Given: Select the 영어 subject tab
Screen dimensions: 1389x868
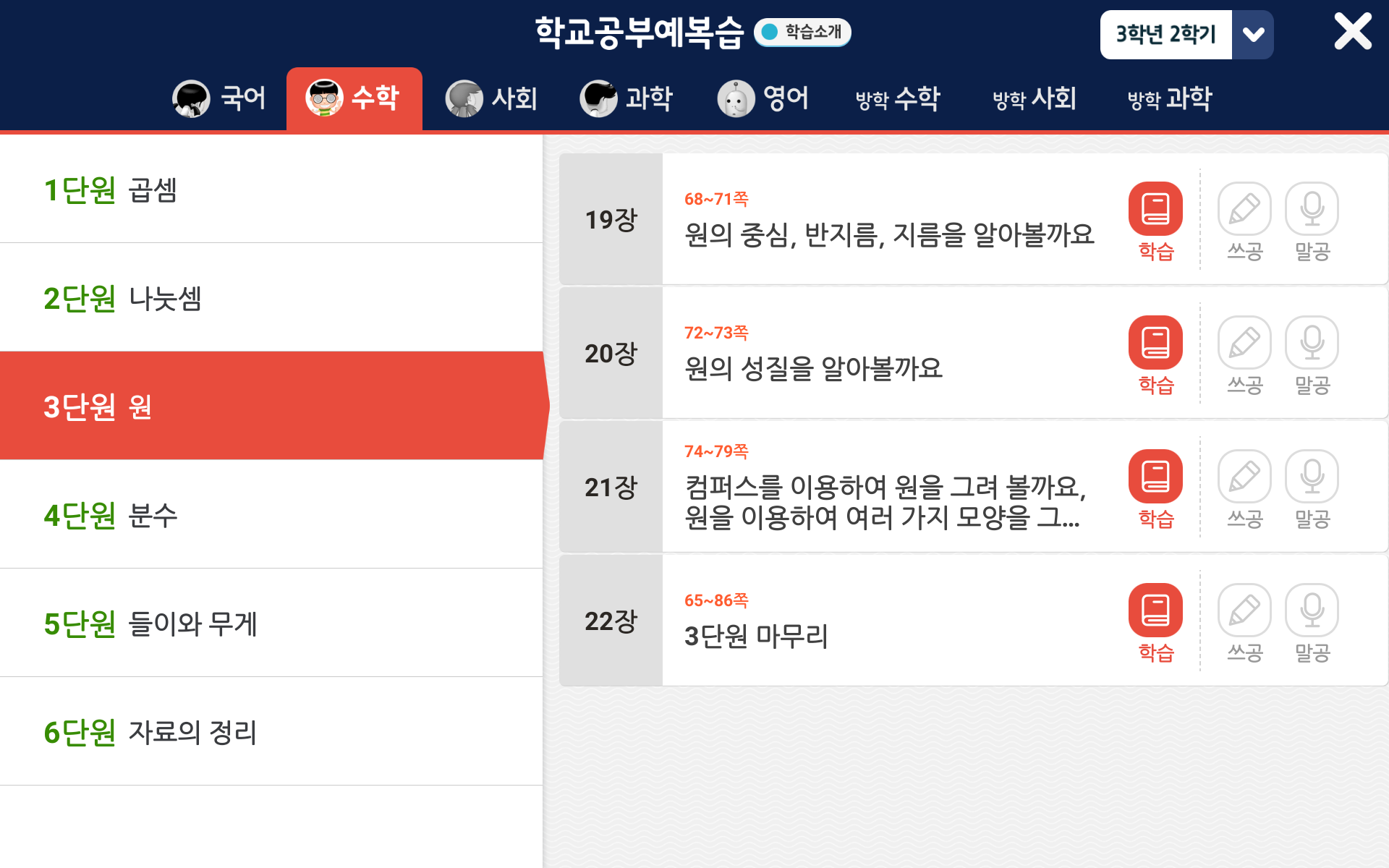Looking at the screenshot, I should click(x=763, y=98).
